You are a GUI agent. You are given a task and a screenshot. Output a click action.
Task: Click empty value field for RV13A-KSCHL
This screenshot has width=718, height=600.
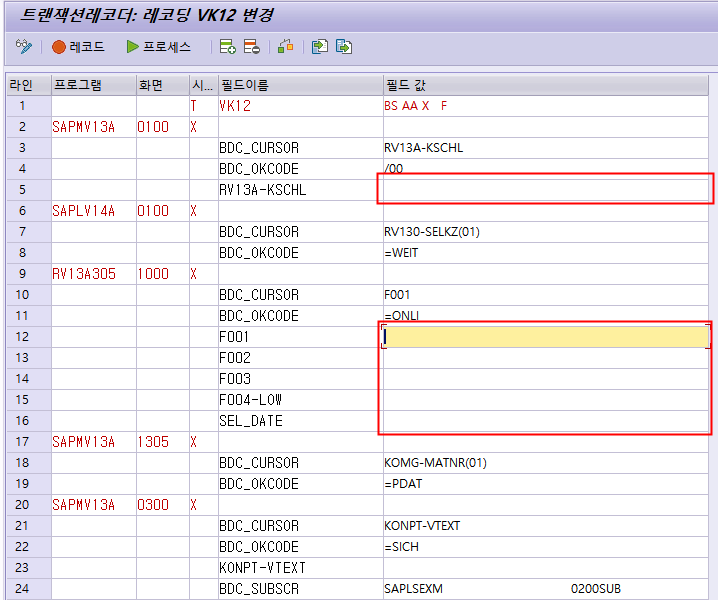click(x=546, y=190)
